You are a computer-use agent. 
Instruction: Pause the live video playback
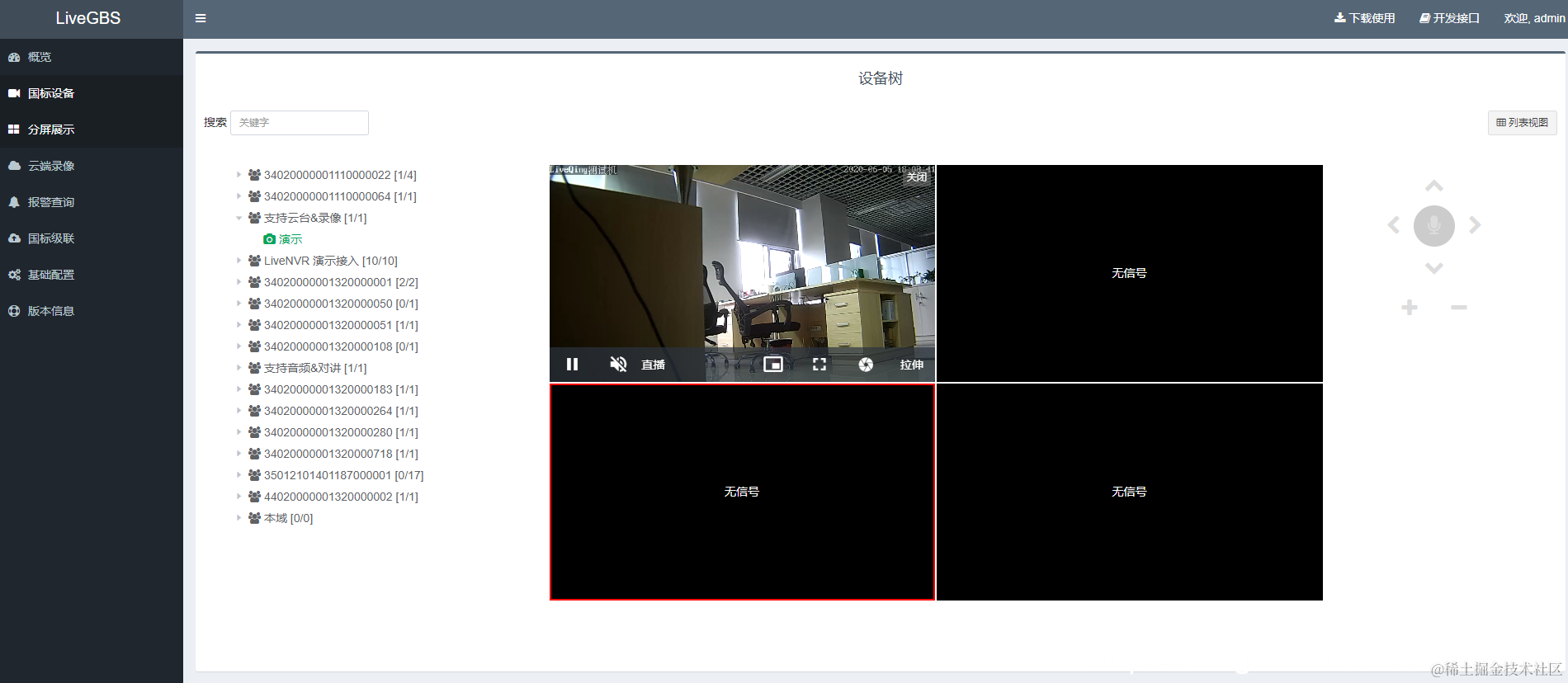[x=572, y=364]
